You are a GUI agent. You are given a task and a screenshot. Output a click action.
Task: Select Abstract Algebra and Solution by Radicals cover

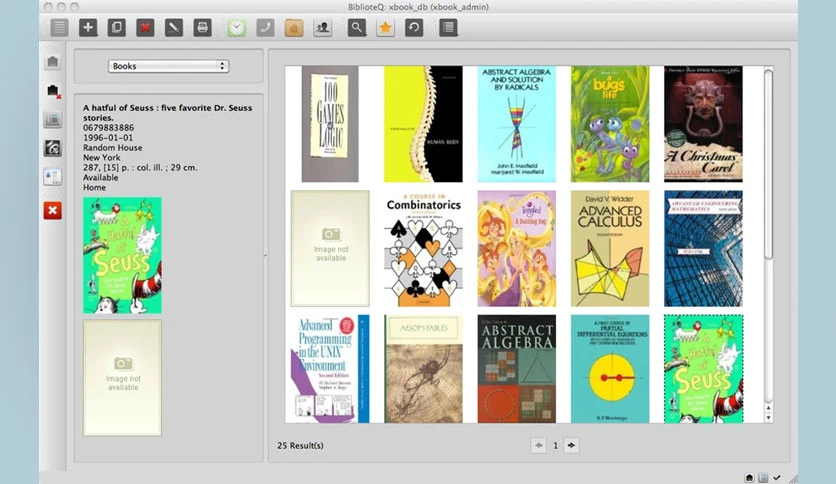click(x=517, y=124)
